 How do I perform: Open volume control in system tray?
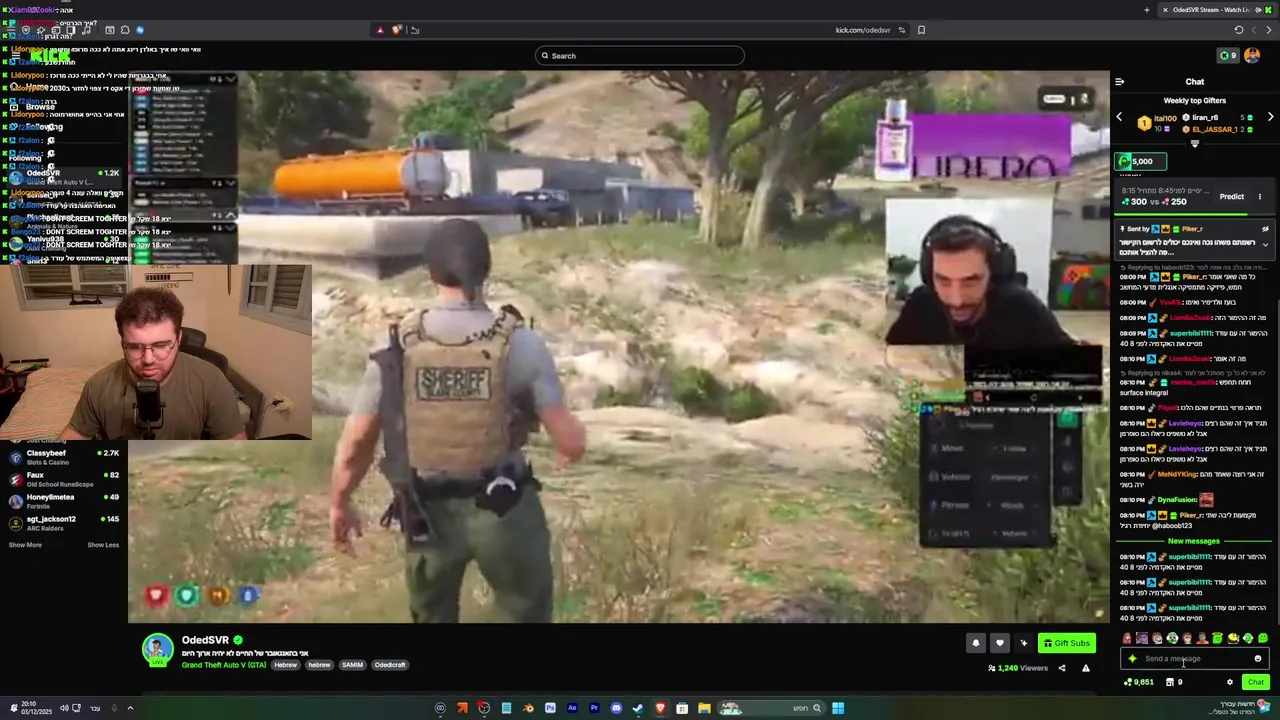pyautogui.click(x=63, y=708)
